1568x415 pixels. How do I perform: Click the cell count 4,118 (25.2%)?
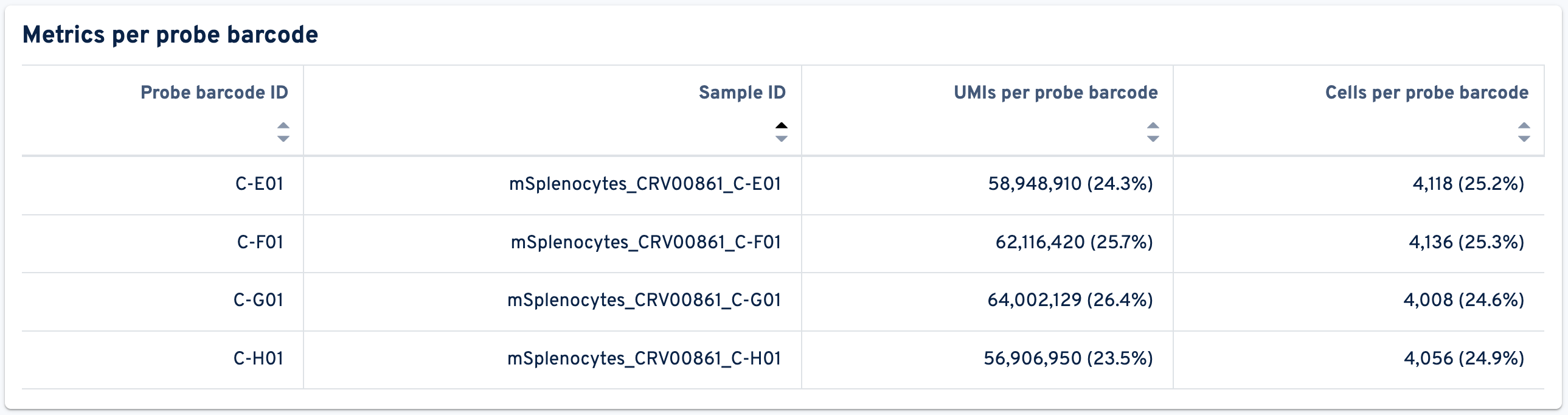(x=1468, y=184)
